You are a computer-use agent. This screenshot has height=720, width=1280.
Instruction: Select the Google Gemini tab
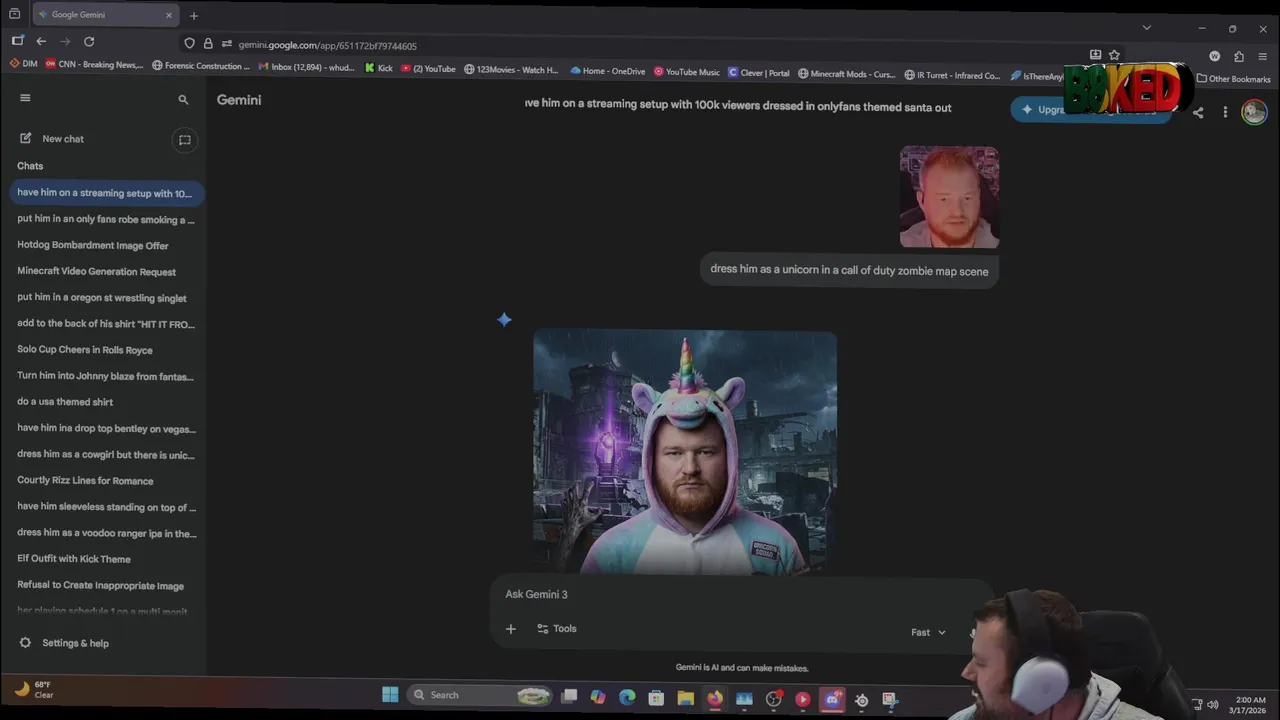104,15
